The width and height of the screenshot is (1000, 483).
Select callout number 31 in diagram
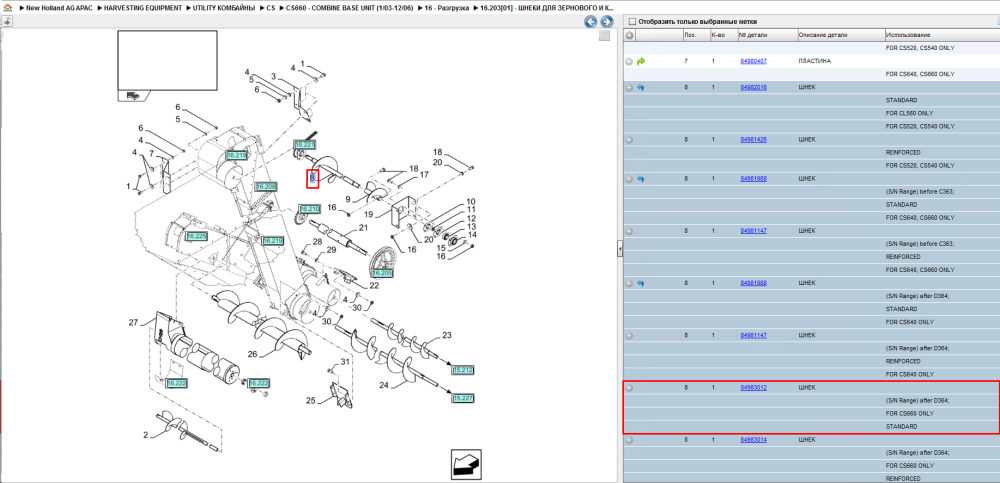(x=345, y=362)
